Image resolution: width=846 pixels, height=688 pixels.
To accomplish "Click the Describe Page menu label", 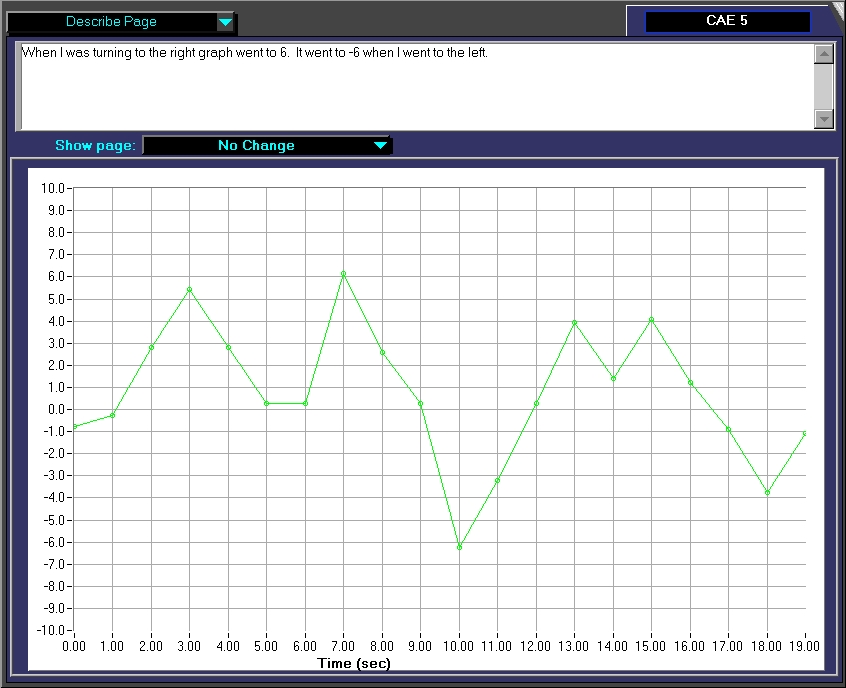I will 111,22.
